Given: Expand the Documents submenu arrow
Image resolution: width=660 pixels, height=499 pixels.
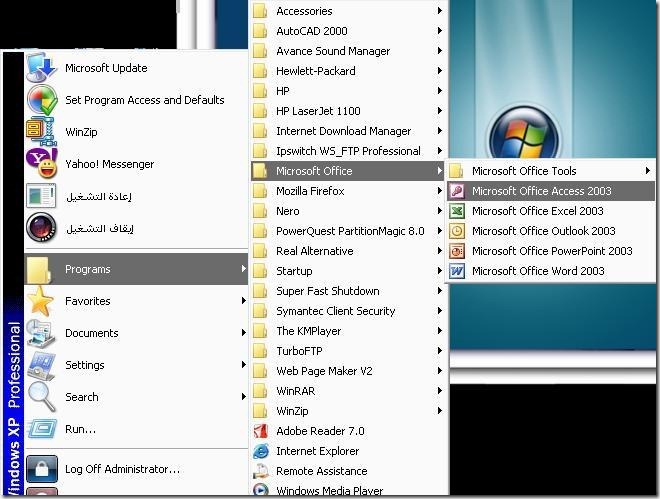Looking at the screenshot, I should tap(243, 333).
